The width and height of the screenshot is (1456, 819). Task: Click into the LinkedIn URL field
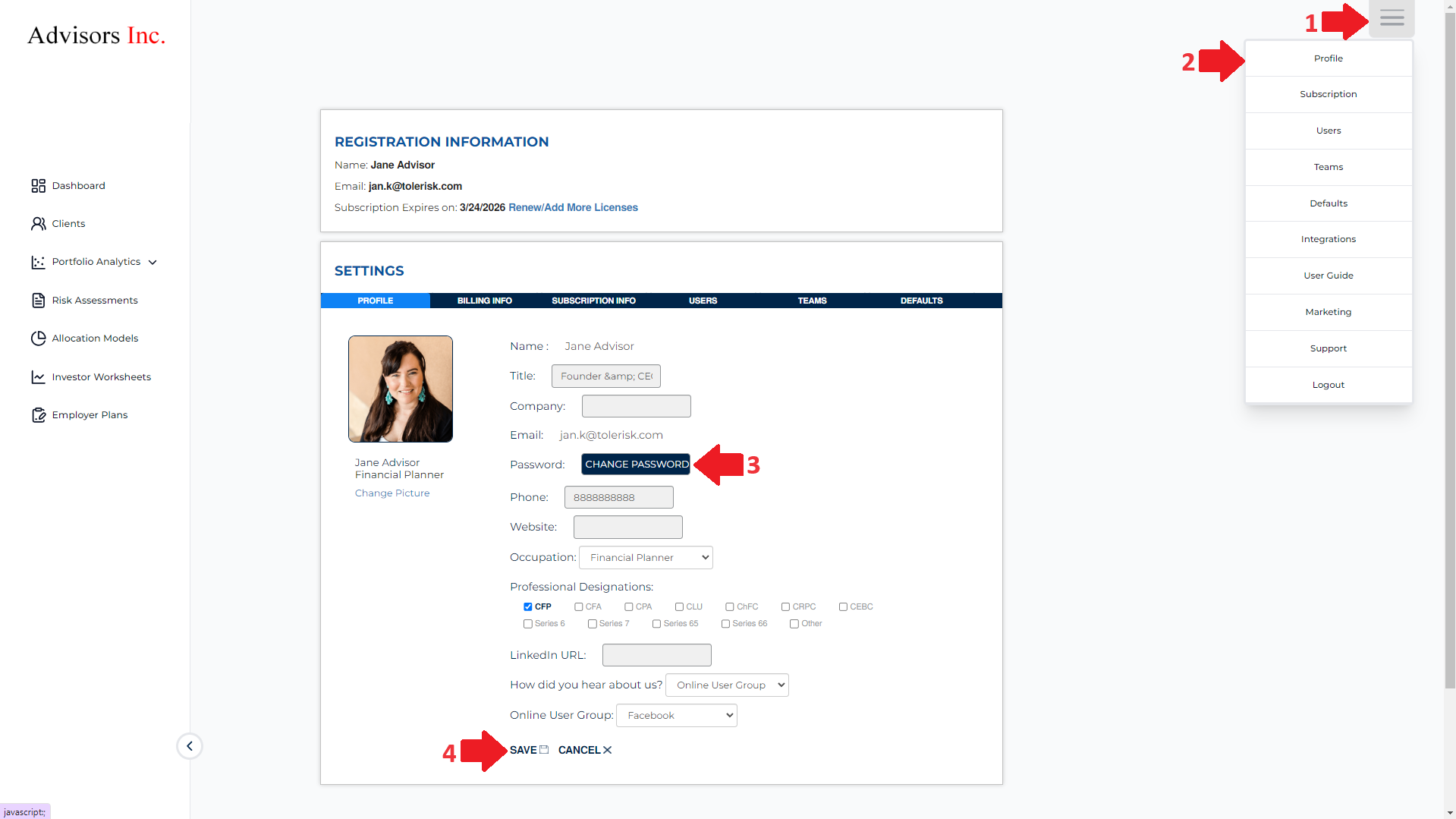click(656, 655)
